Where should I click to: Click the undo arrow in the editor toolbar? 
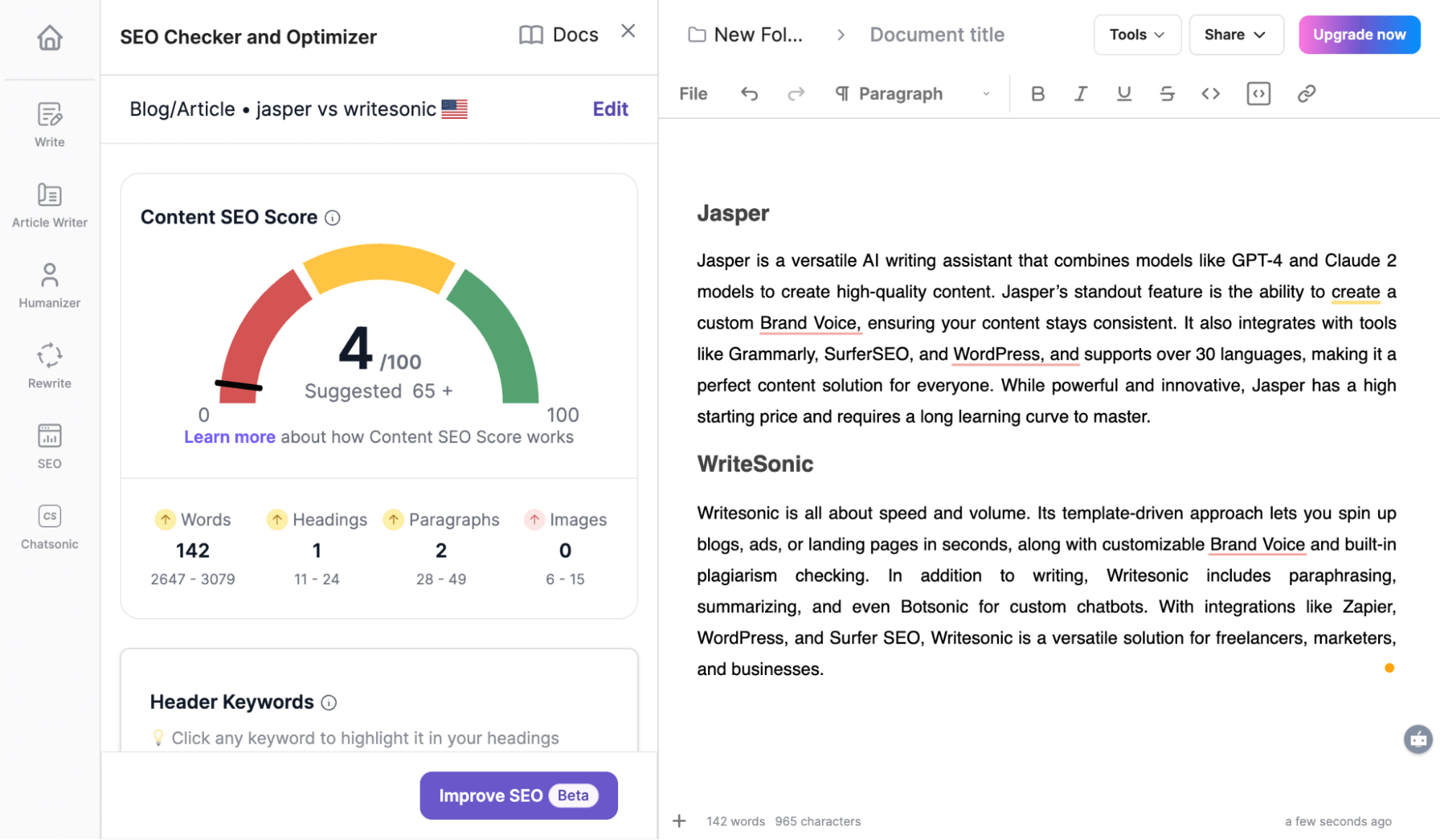coord(749,93)
